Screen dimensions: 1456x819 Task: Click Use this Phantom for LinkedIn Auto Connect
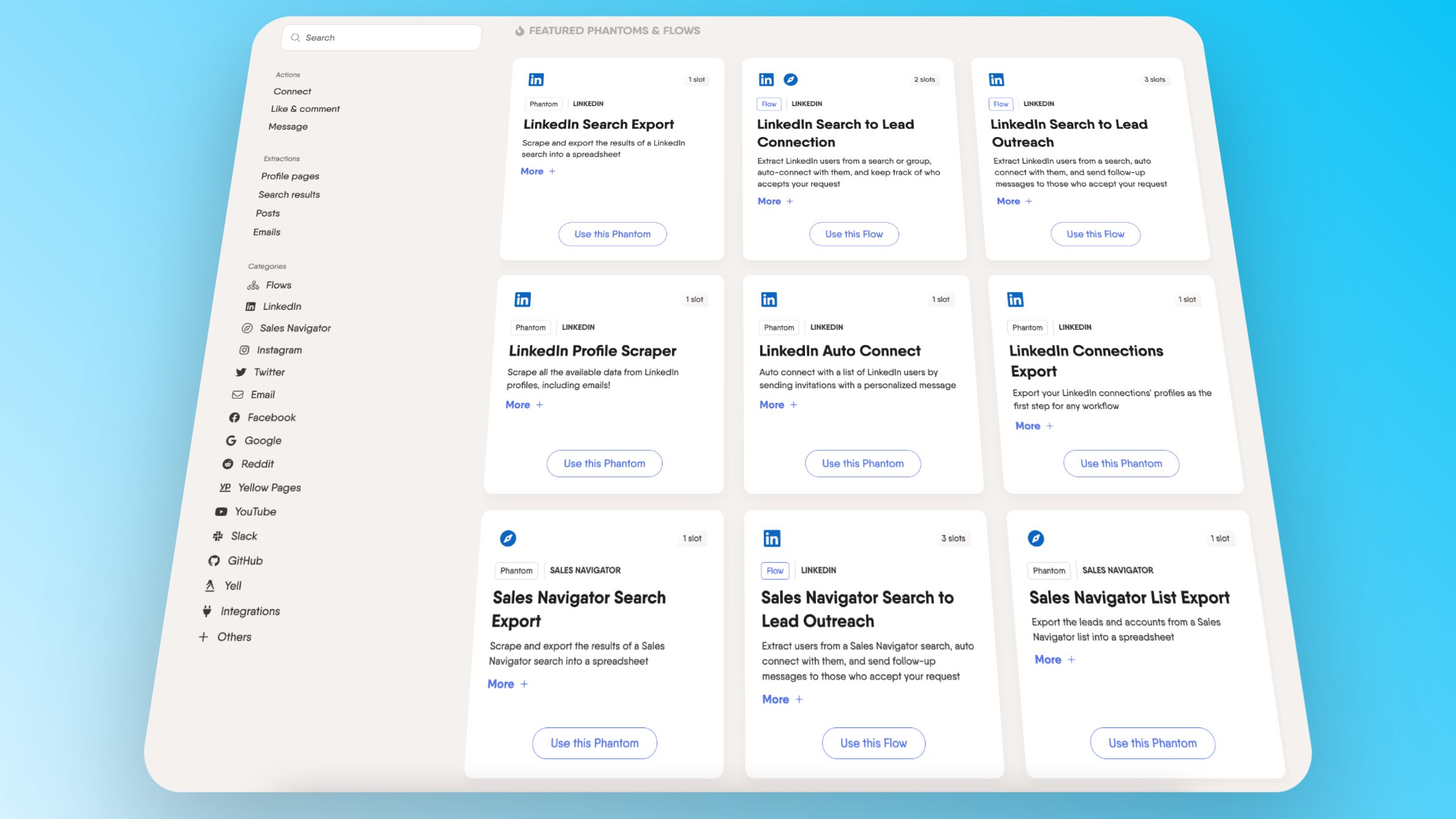click(862, 463)
